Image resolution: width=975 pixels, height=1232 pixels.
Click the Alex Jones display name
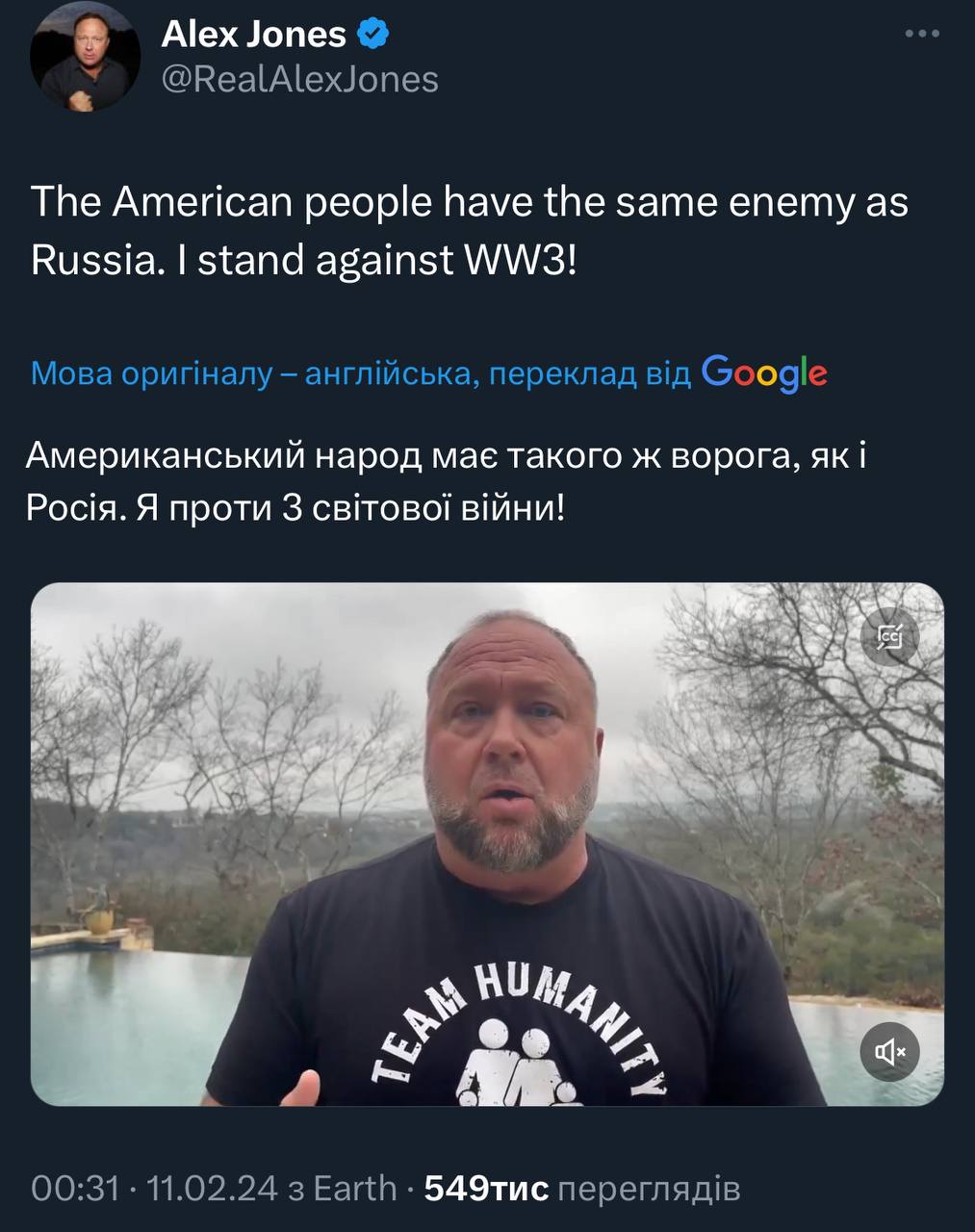[253, 35]
